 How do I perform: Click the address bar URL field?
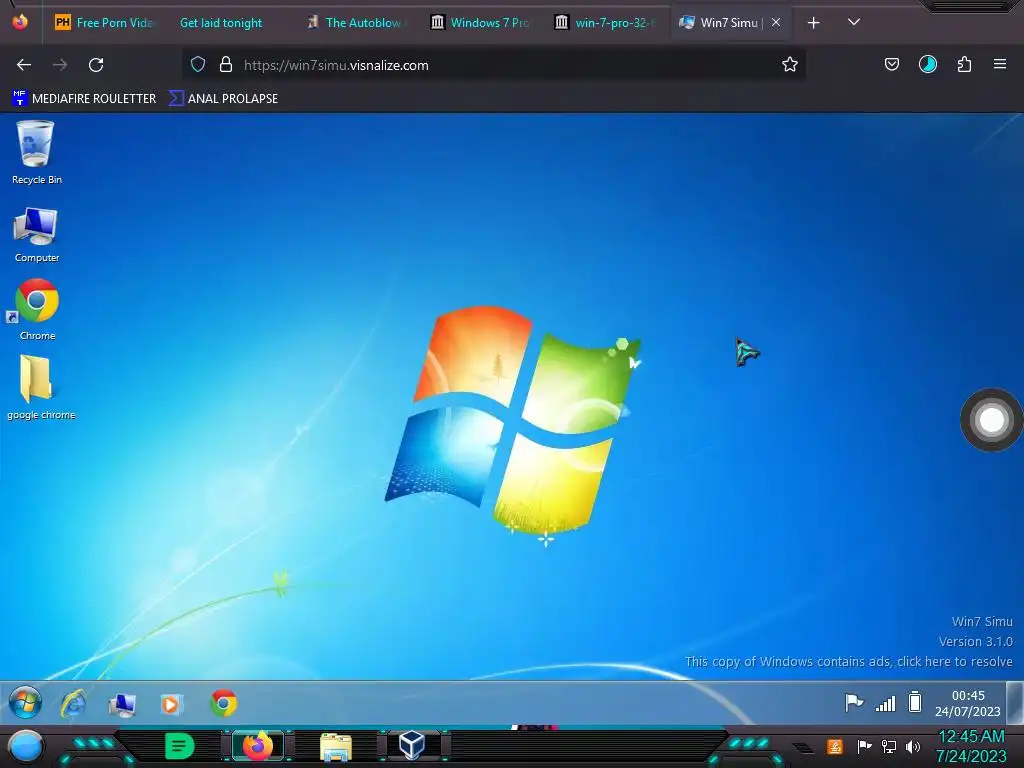(x=493, y=65)
